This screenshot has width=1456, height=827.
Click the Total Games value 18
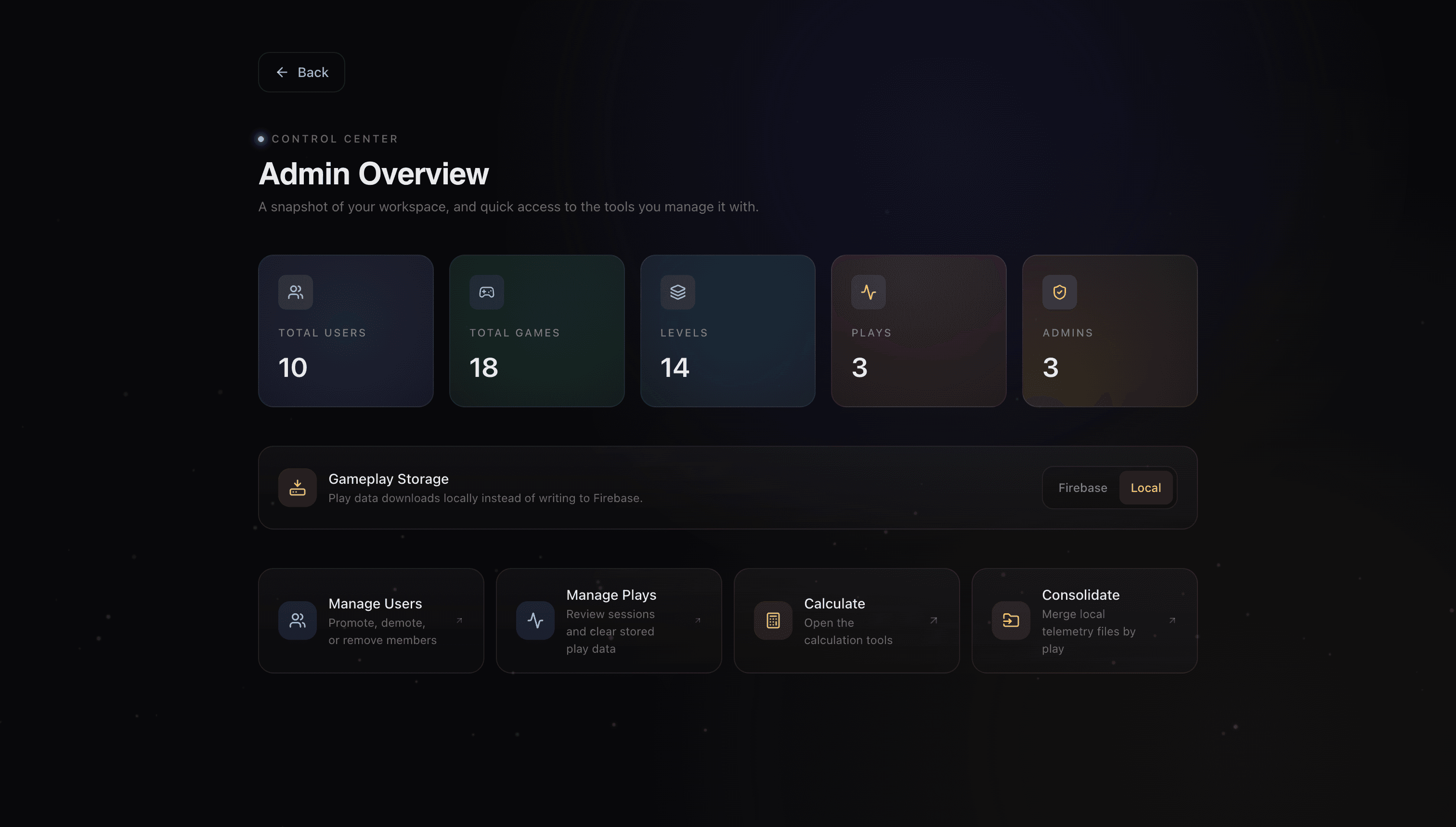pos(483,367)
